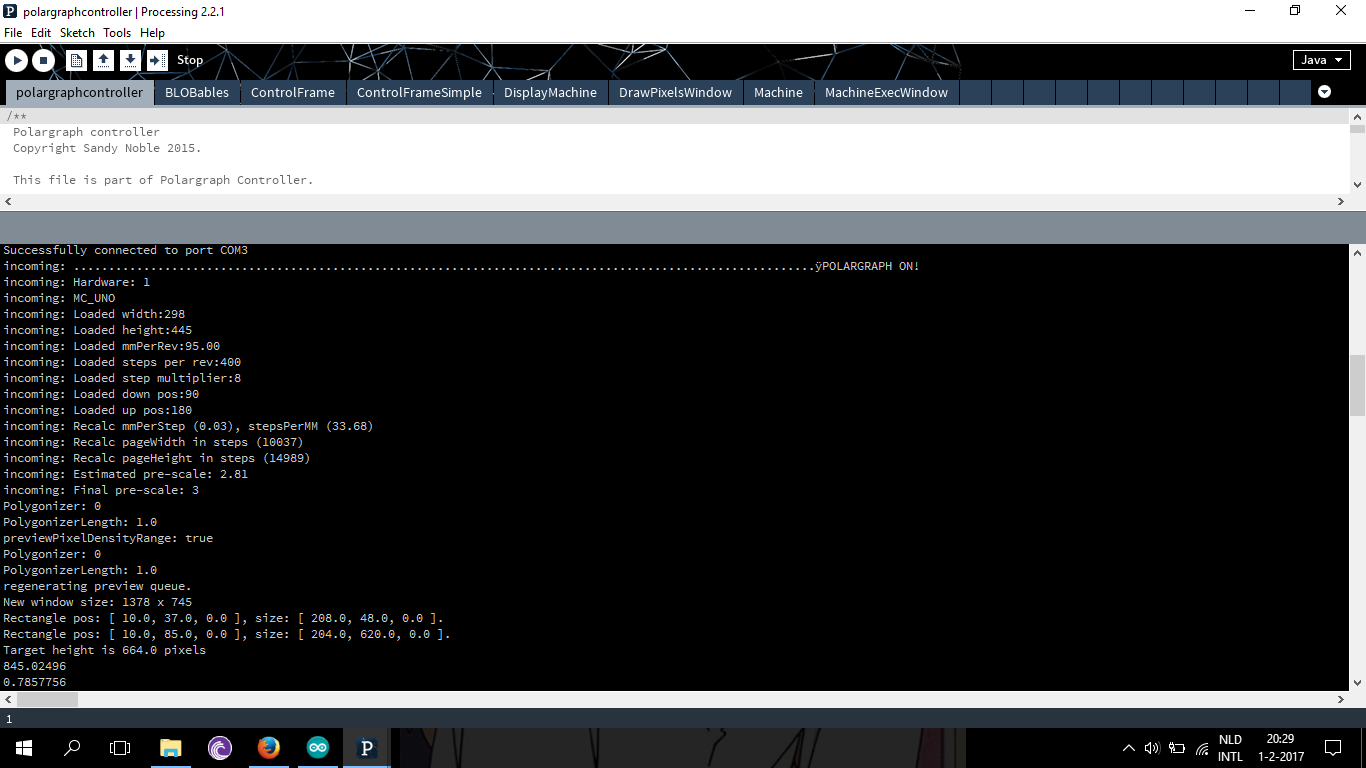This screenshot has width=1366, height=768.
Task: Click the editor horizontal scroll left arrow
Action: pos(8,202)
